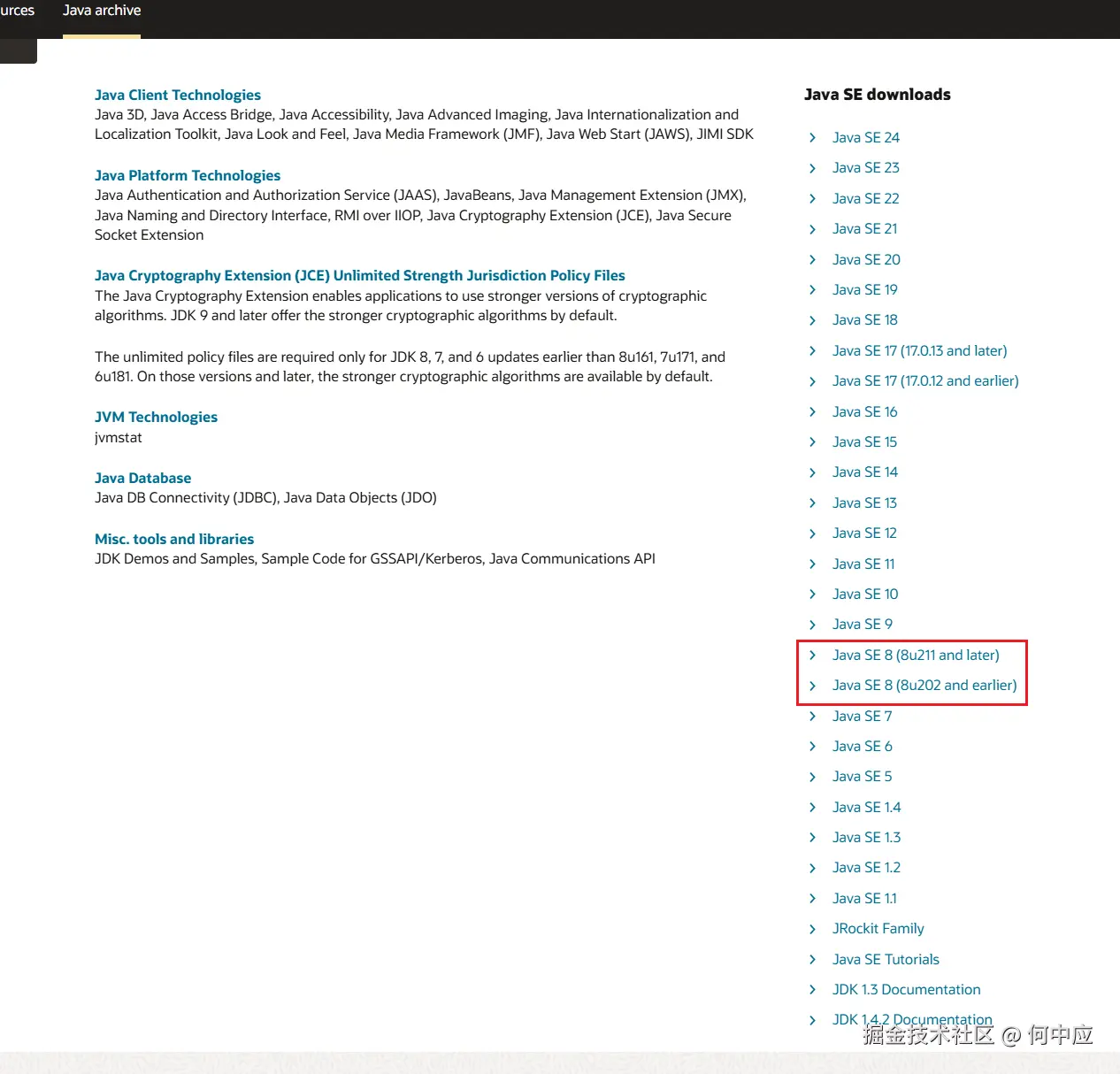This screenshot has height=1074, width=1120.
Task: Open the Java SE Tutorials link
Action: click(x=886, y=959)
